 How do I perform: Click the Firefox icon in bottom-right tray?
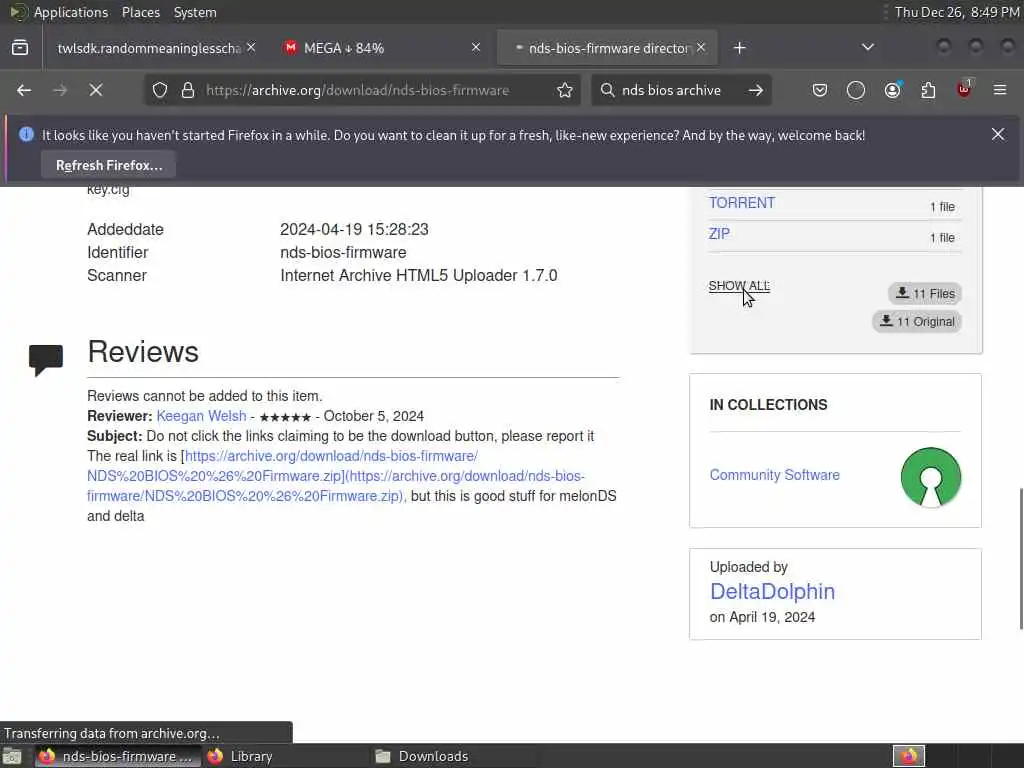(908, 756)
